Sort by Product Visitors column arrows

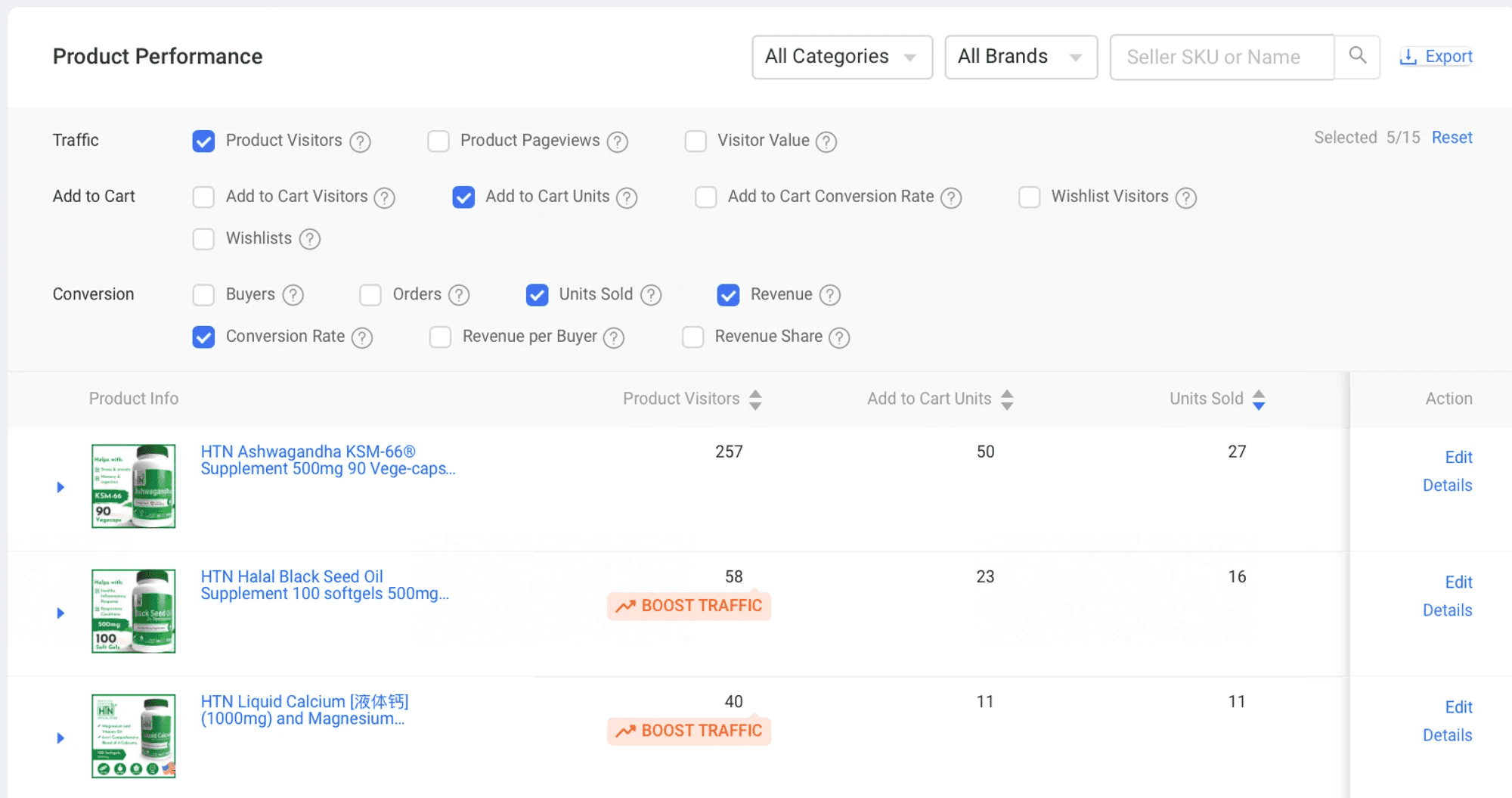[755, 399]
